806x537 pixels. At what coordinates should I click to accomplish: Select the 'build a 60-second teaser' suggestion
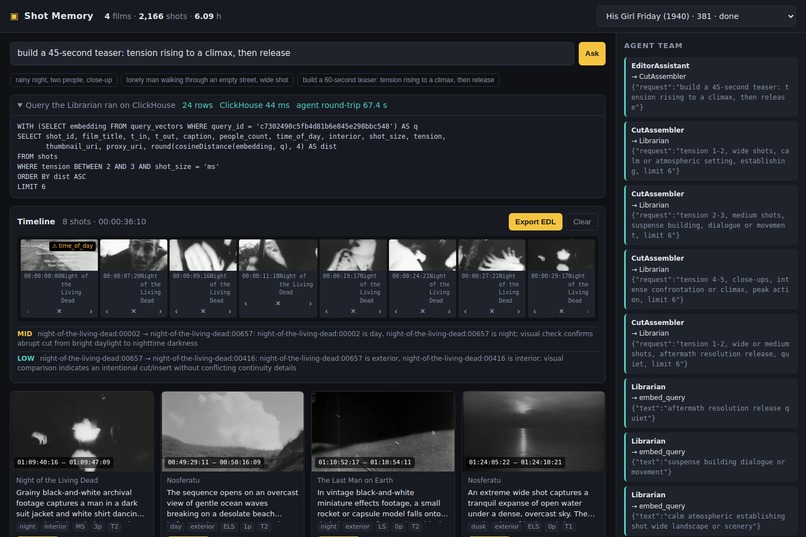click(398, 80)
